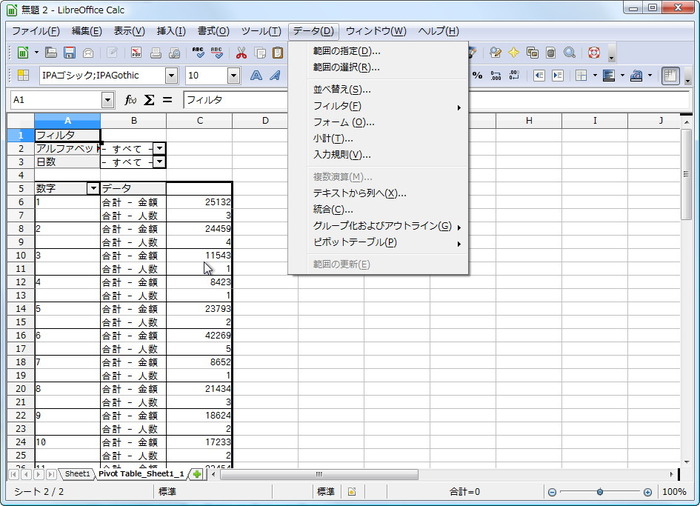The image size is (700, 506).
Task: Open the Function Wizard fx icon
Action: 130,100
